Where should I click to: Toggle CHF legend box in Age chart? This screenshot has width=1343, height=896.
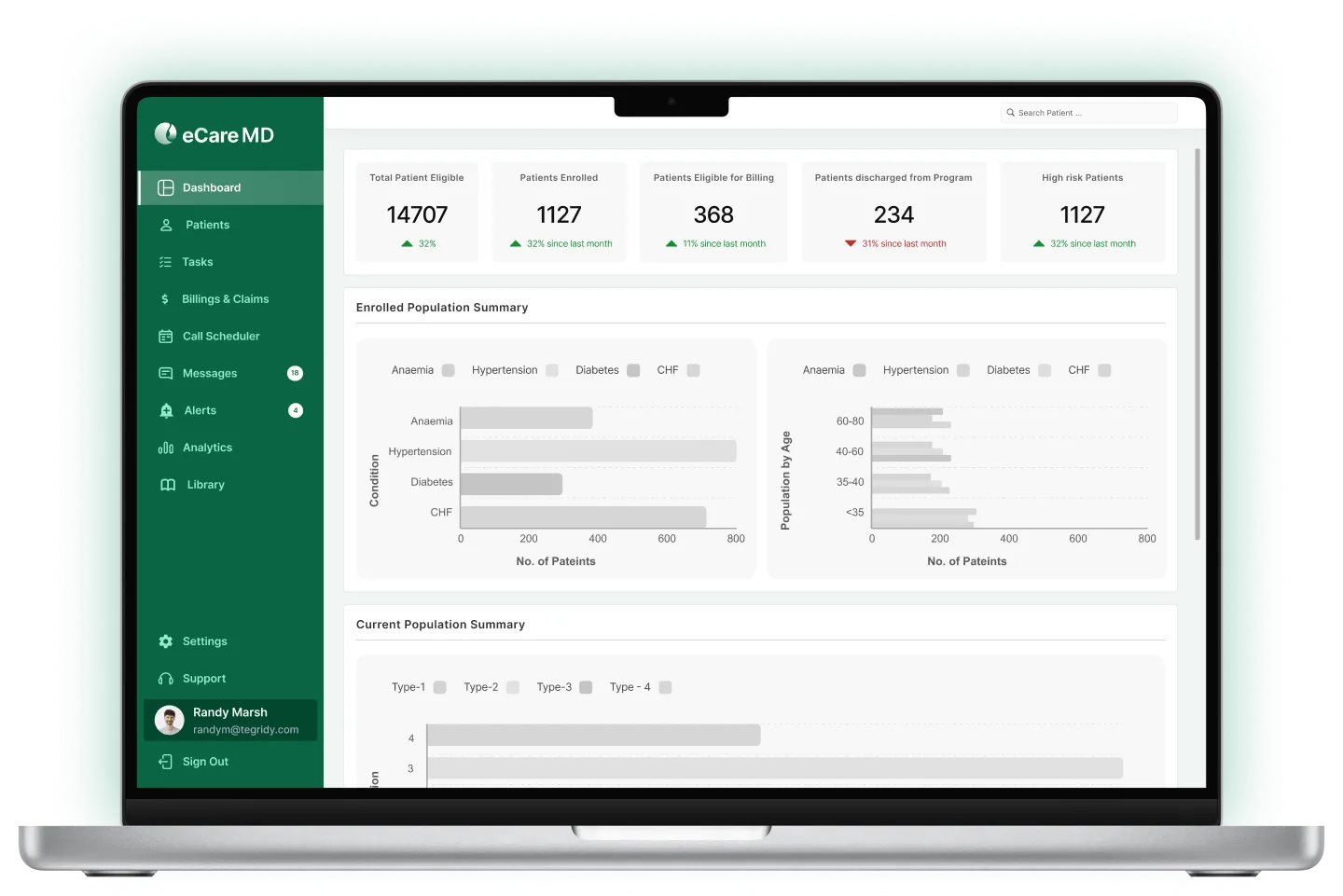click(1104, 370)
